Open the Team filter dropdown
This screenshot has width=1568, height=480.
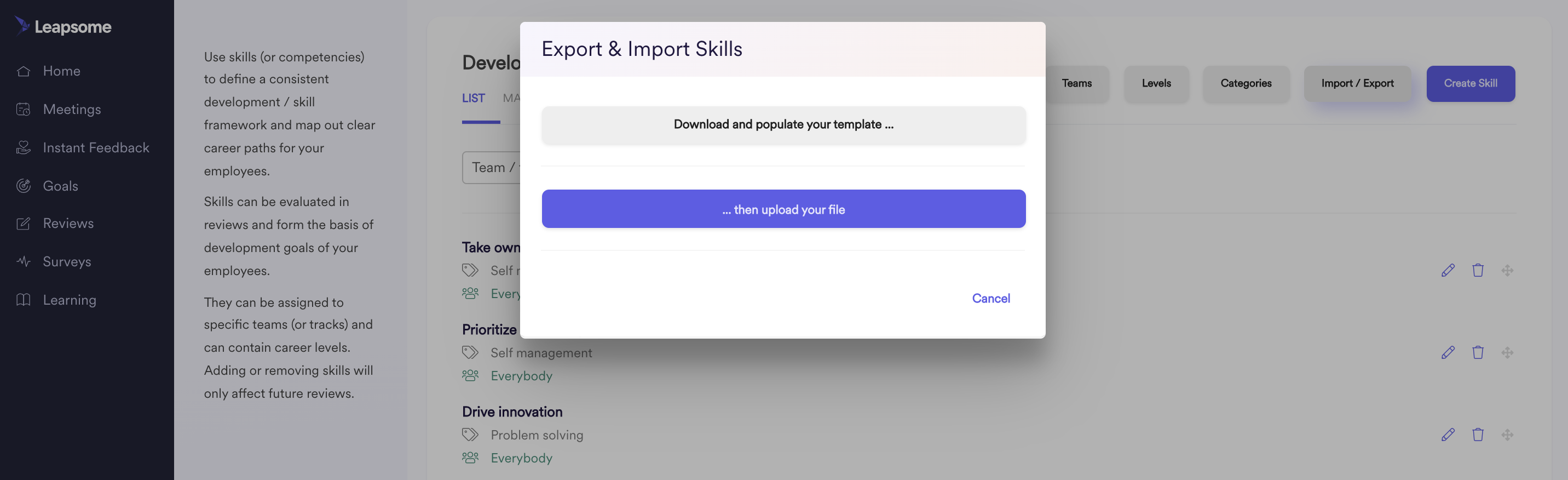point(491,168)
